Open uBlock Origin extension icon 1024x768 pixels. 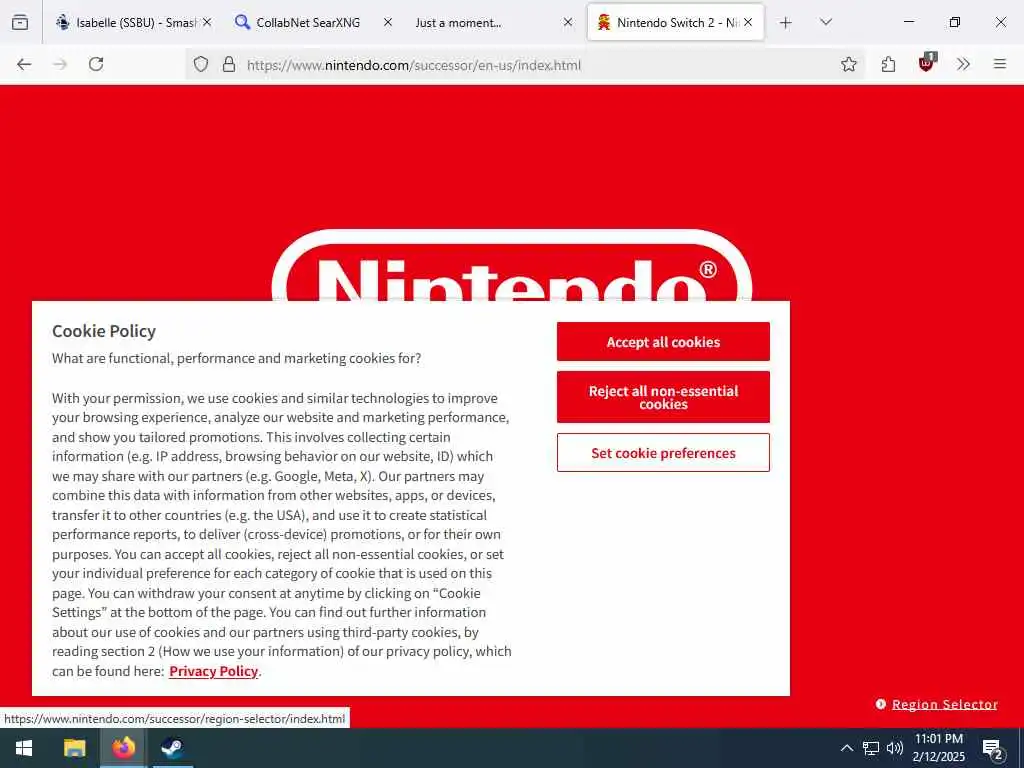coord(926,63)
